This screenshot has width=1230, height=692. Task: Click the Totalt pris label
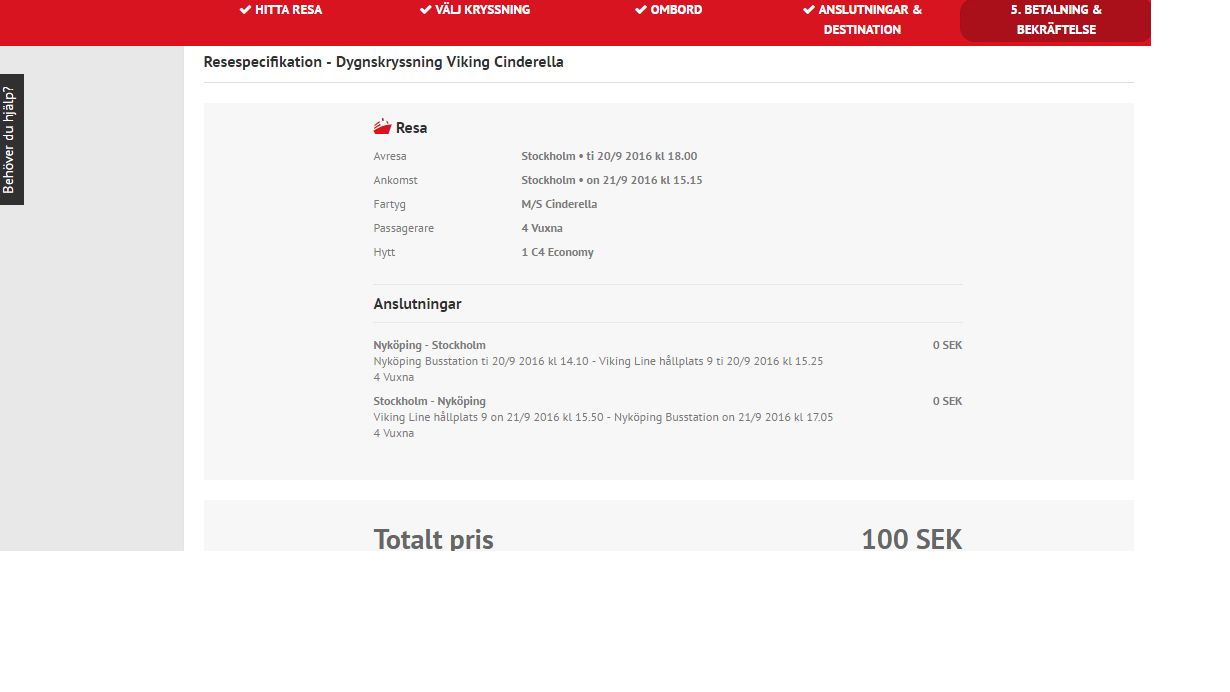pyautogui.click(x=433, y=540)
